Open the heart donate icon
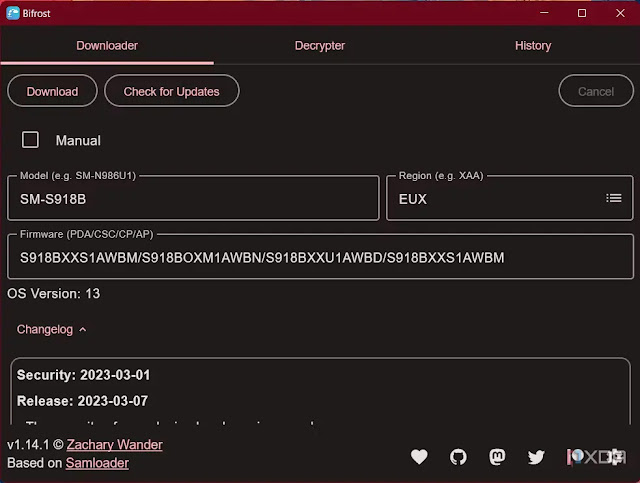 [x=419, y=456]
